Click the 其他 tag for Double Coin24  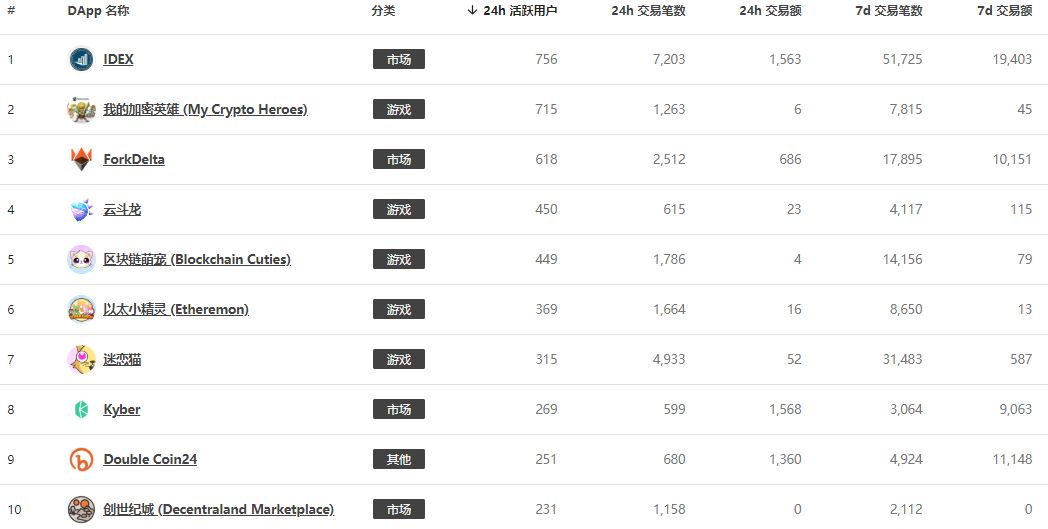[399, 459]
